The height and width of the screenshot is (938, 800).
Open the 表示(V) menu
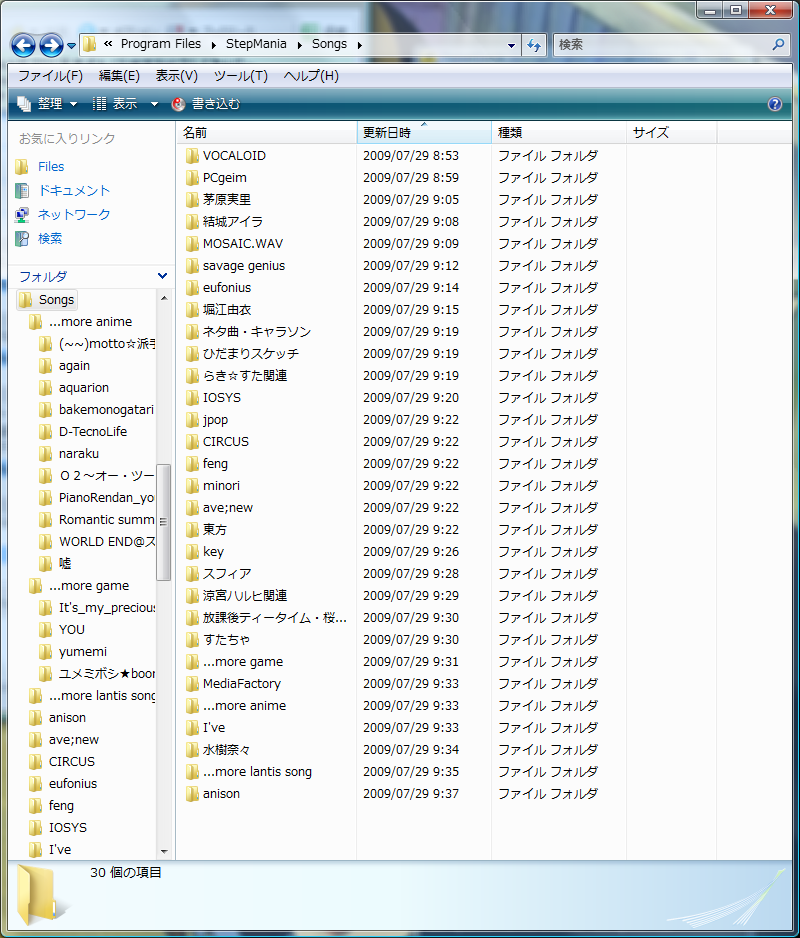pyautogui.click(x=177, y=76)
